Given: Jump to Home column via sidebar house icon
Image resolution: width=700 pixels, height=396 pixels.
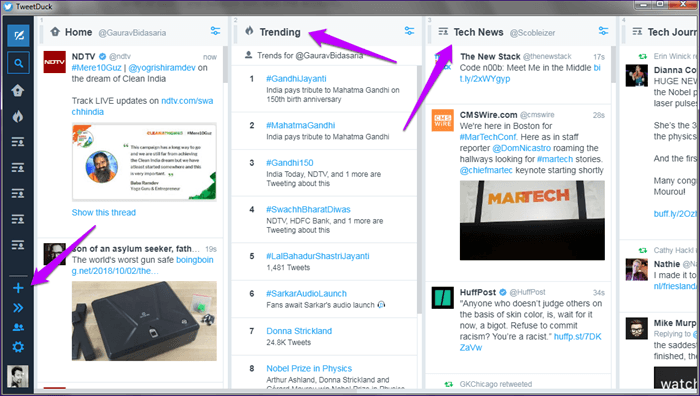Looking at the screenshot, I should (x=18, y=90).
